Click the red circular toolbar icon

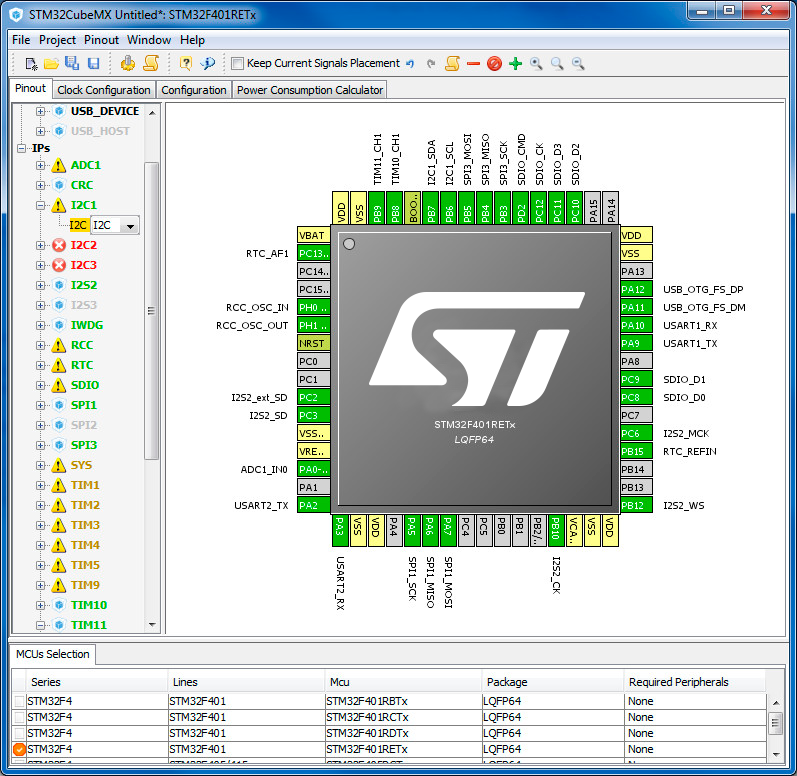(494, 63)
